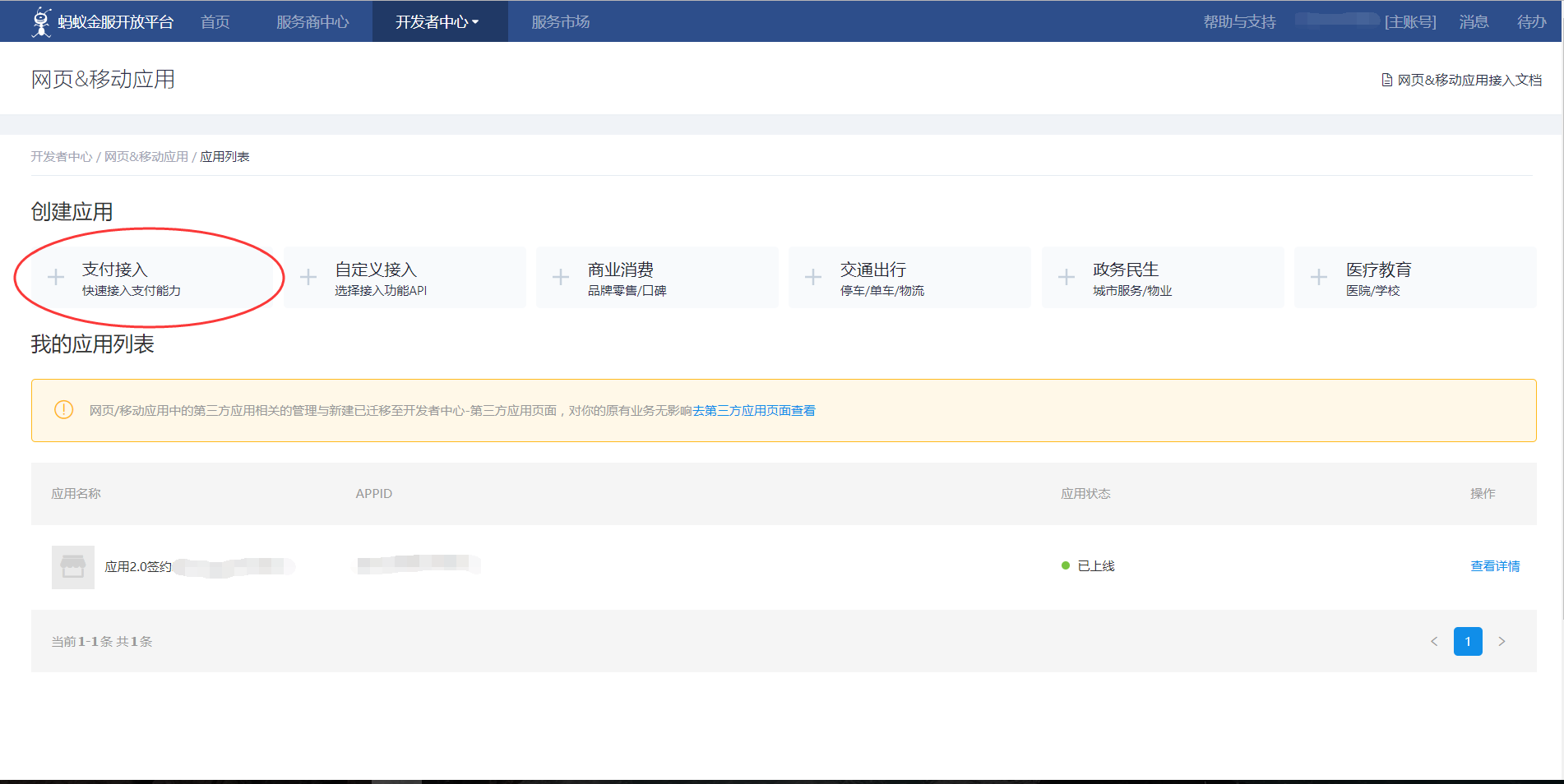This screenshot has height=784, width=1564.
Task: Click the plus icon on 医疗教育 card
Action: point(1319,278)
